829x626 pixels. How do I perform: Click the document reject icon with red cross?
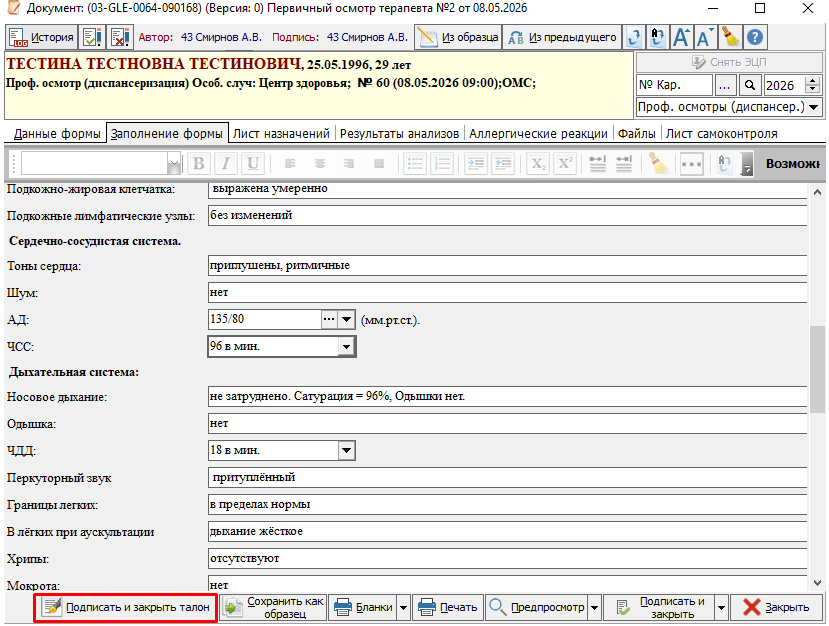click(x=120, y=38)
